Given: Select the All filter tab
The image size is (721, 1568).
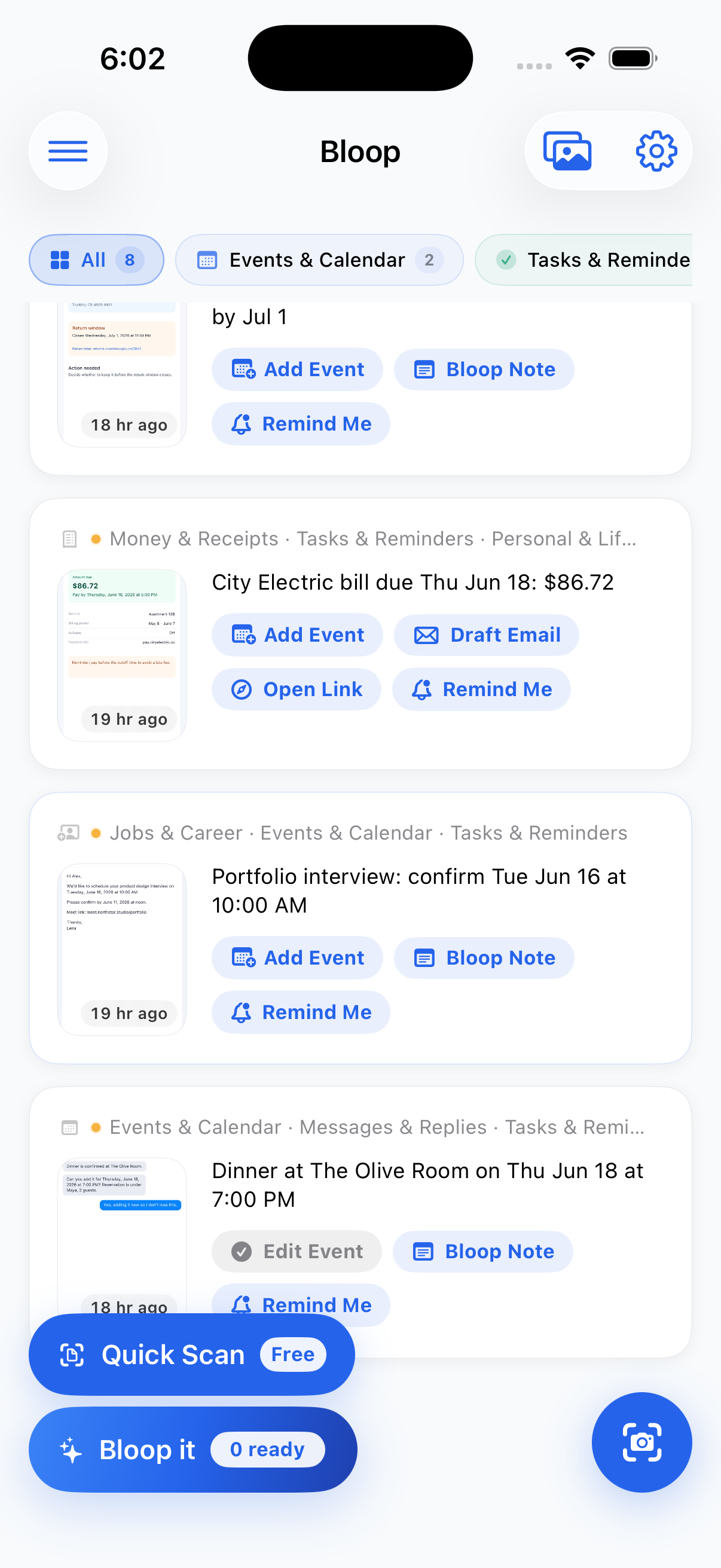Looking at the screenshot, I should 96,260.
